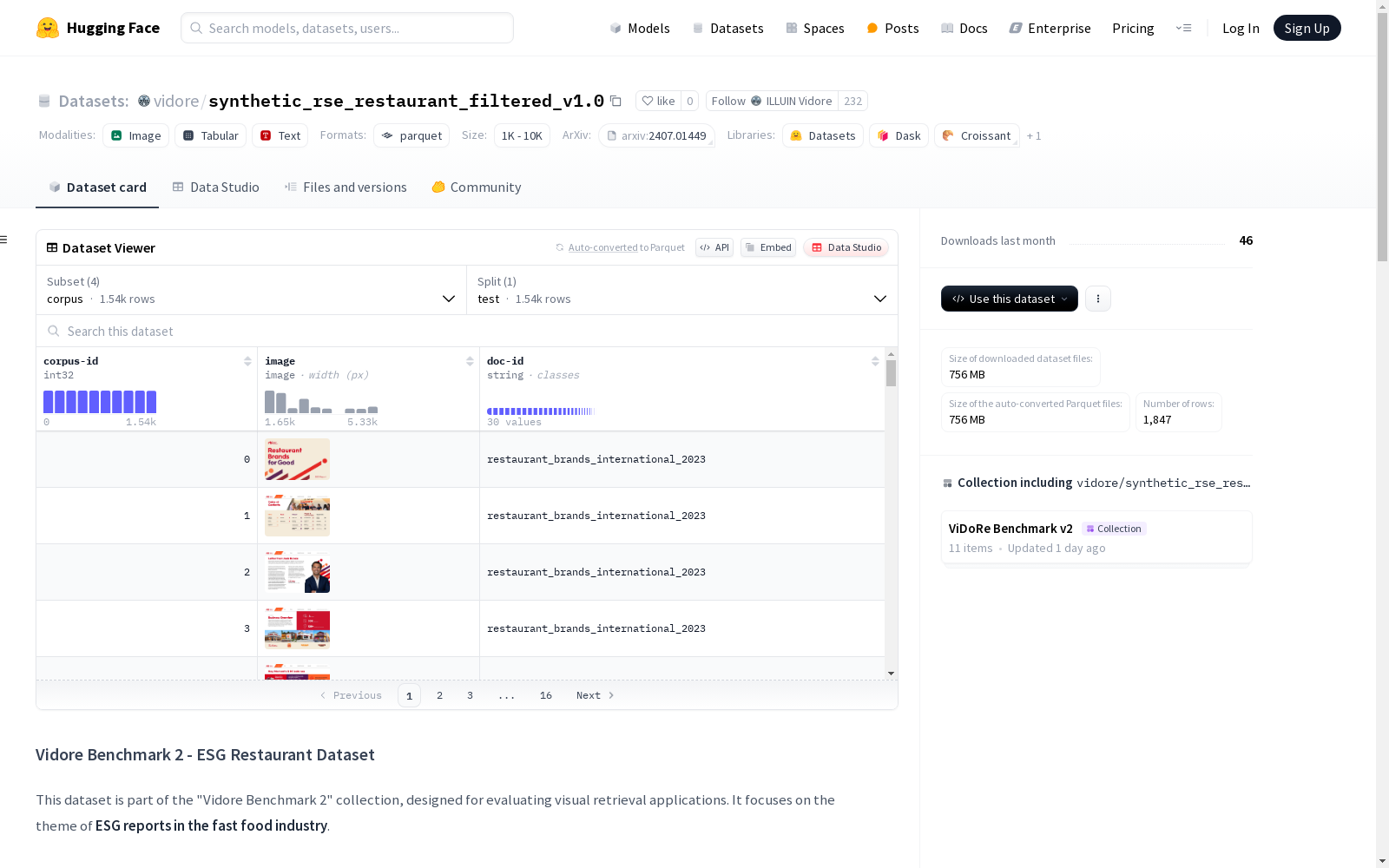Open Enterprise in top navigation
Image resolution: width=1389 pixels, height=868 pixels.
click(1050, 28)
